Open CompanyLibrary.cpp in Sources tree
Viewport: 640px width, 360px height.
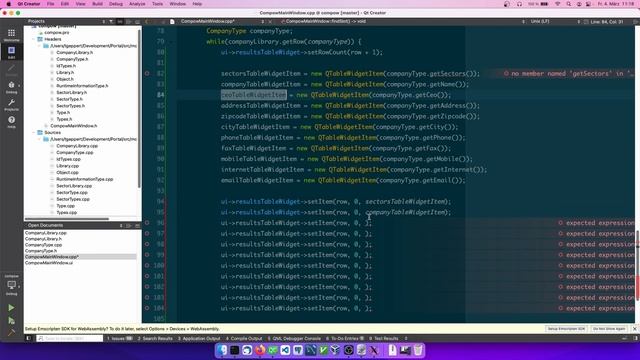[x=77, y=146]
